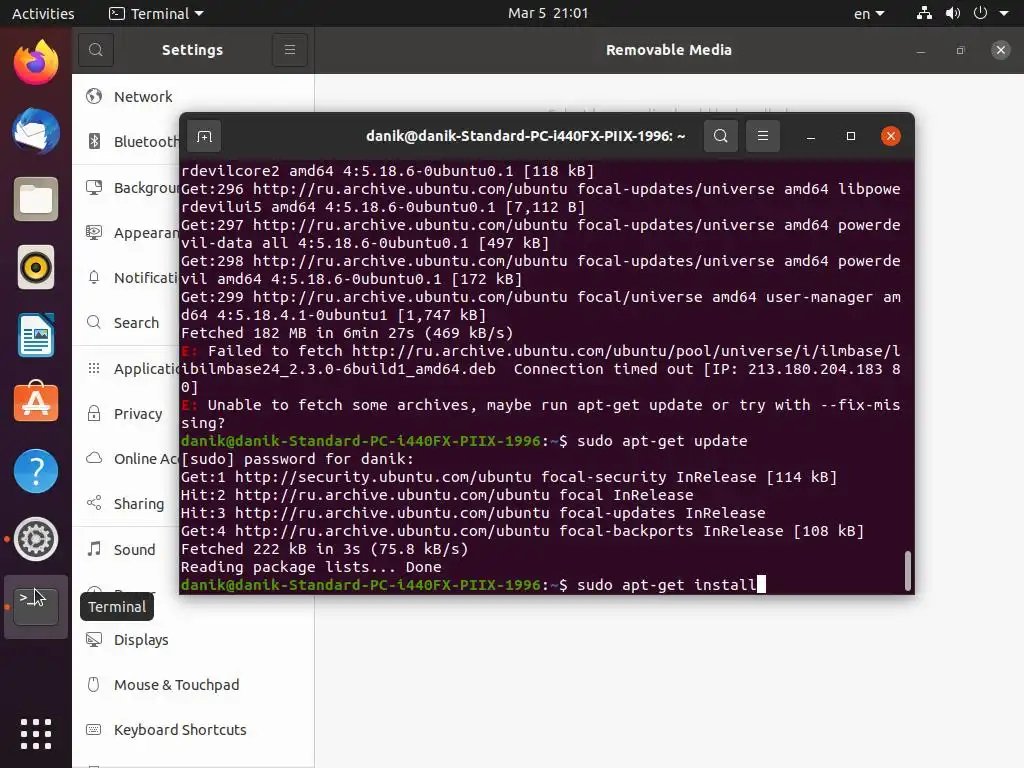Close the Terminal window
Viewport: 1024px width, 768px height.
coord(891,136)
